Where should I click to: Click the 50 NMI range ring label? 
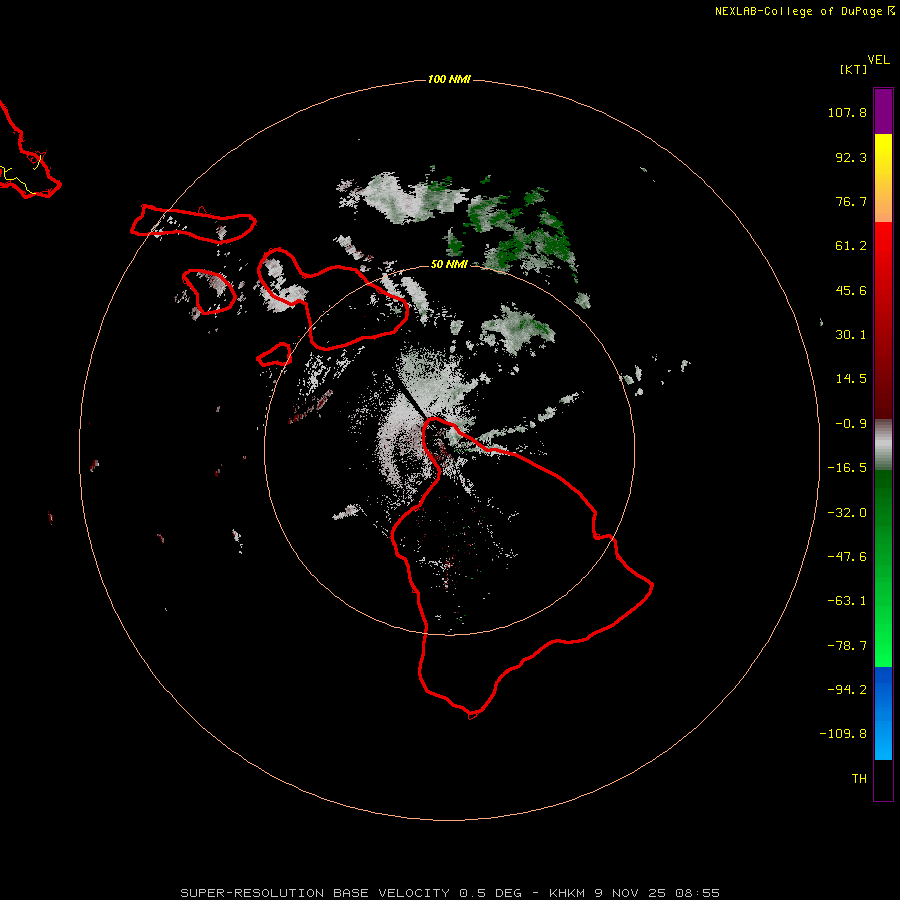pos(449,264)
